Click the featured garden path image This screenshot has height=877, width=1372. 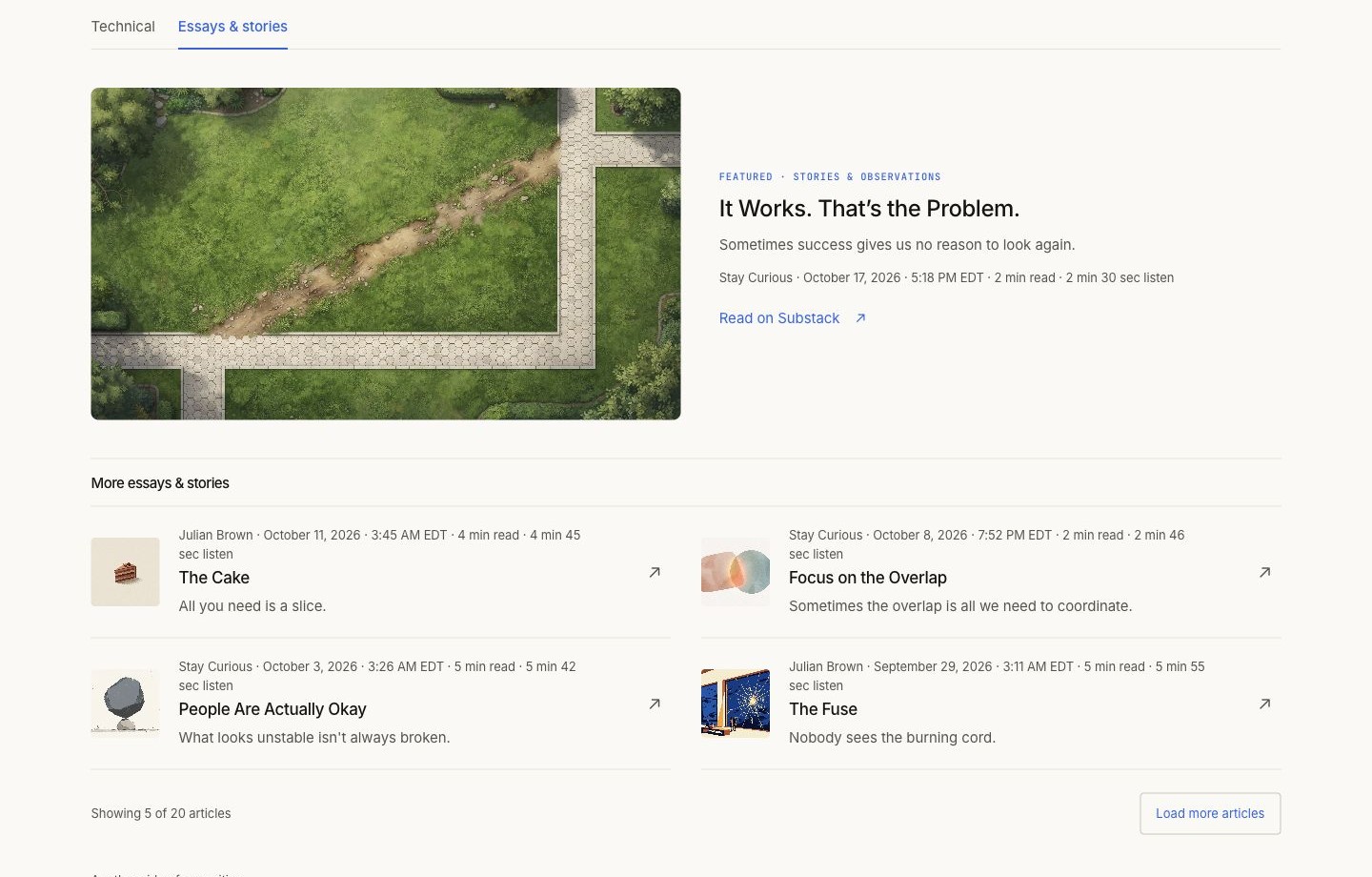point(386,254)
